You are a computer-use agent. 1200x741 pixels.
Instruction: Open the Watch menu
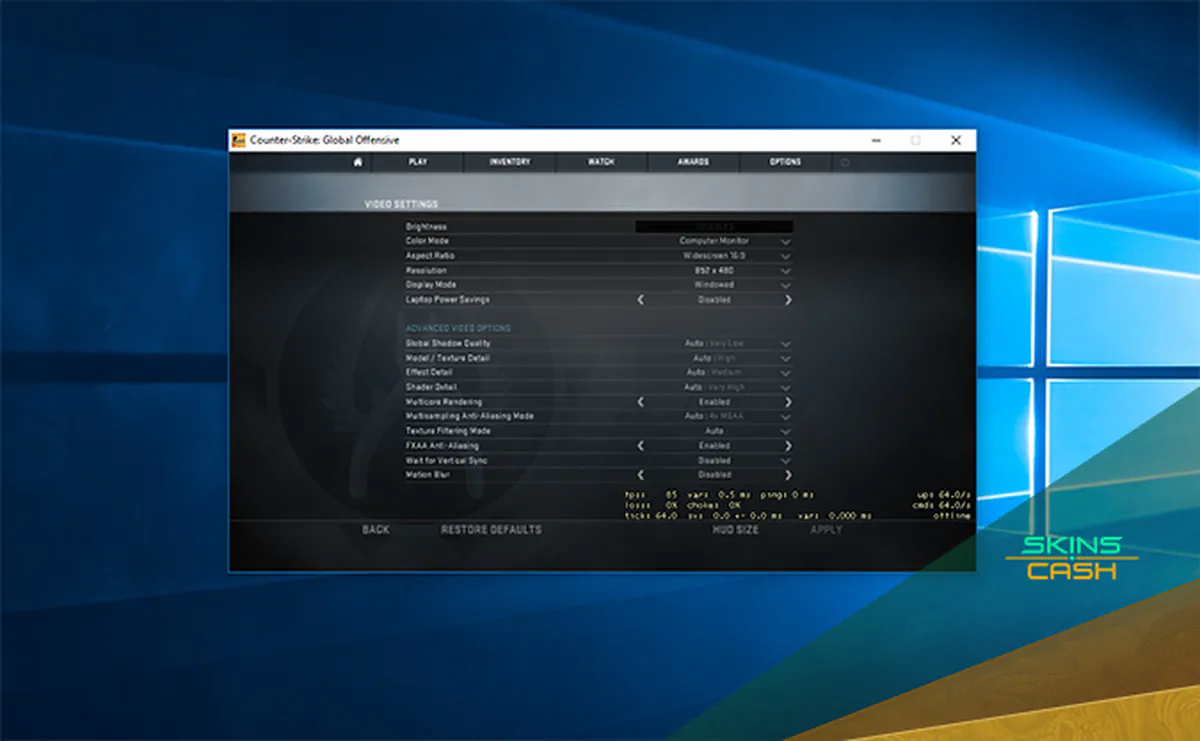(x=601, y=162)
